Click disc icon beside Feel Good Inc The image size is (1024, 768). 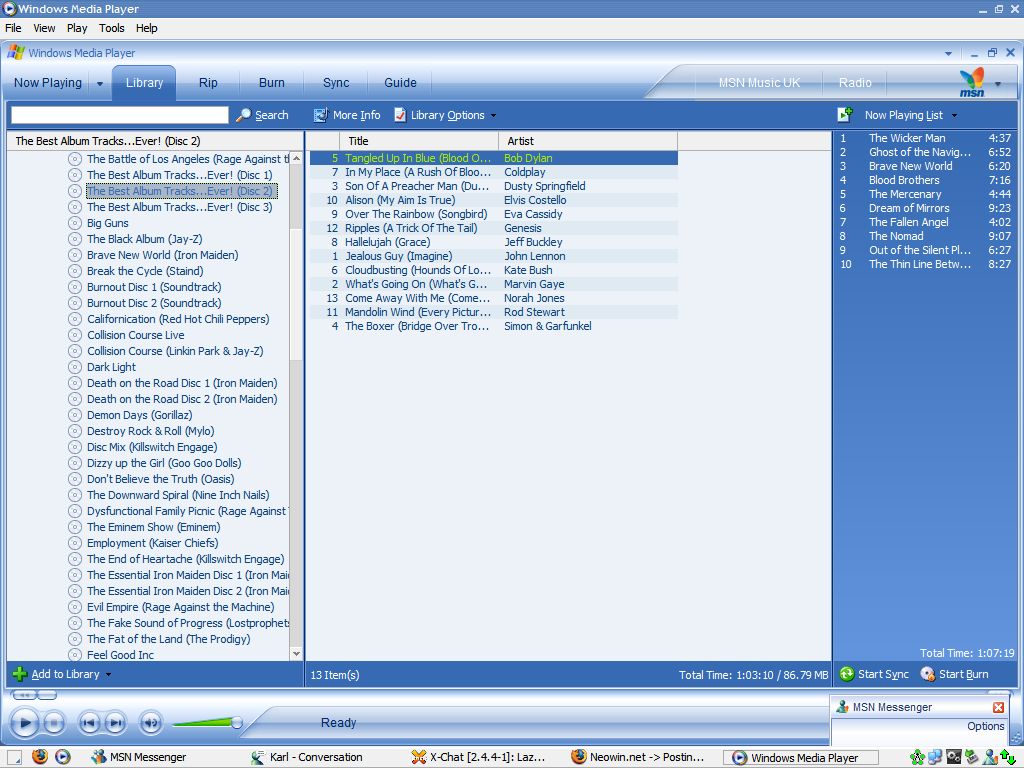(75, 654)
